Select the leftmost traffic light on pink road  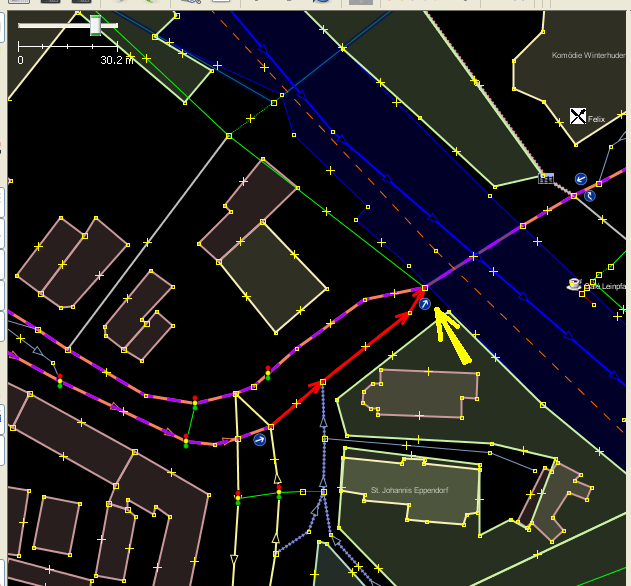(x=60, y=381)
